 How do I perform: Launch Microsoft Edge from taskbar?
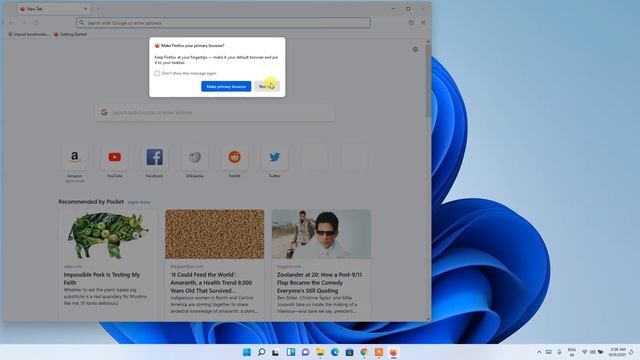click(x=335, y=352)
